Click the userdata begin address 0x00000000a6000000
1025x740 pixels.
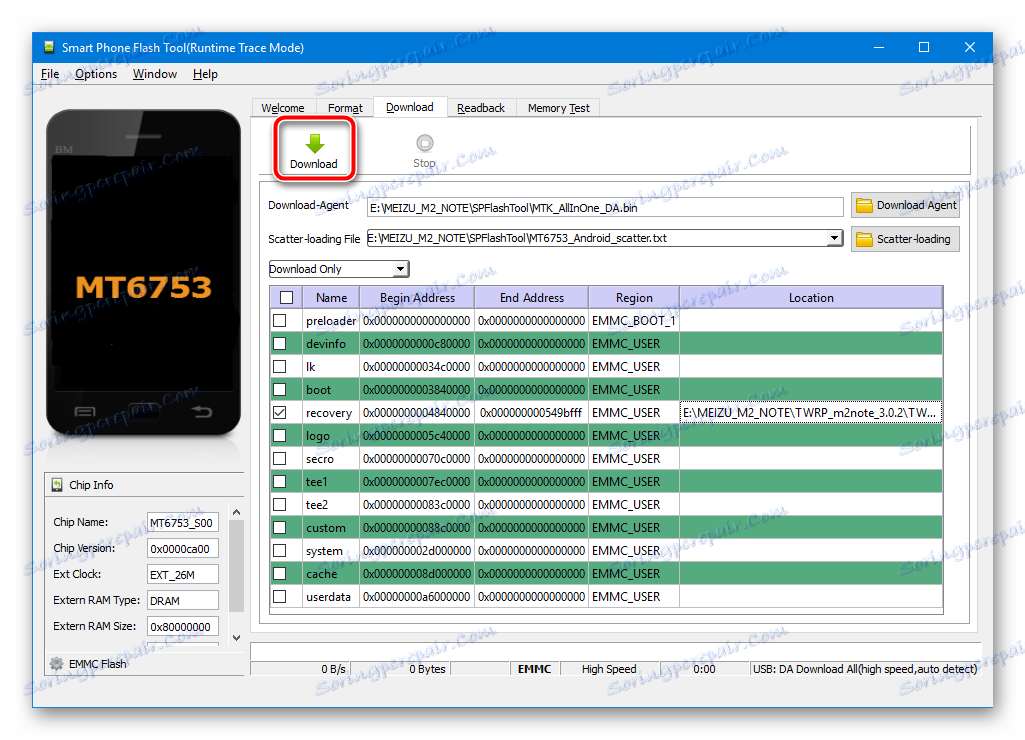417,596
